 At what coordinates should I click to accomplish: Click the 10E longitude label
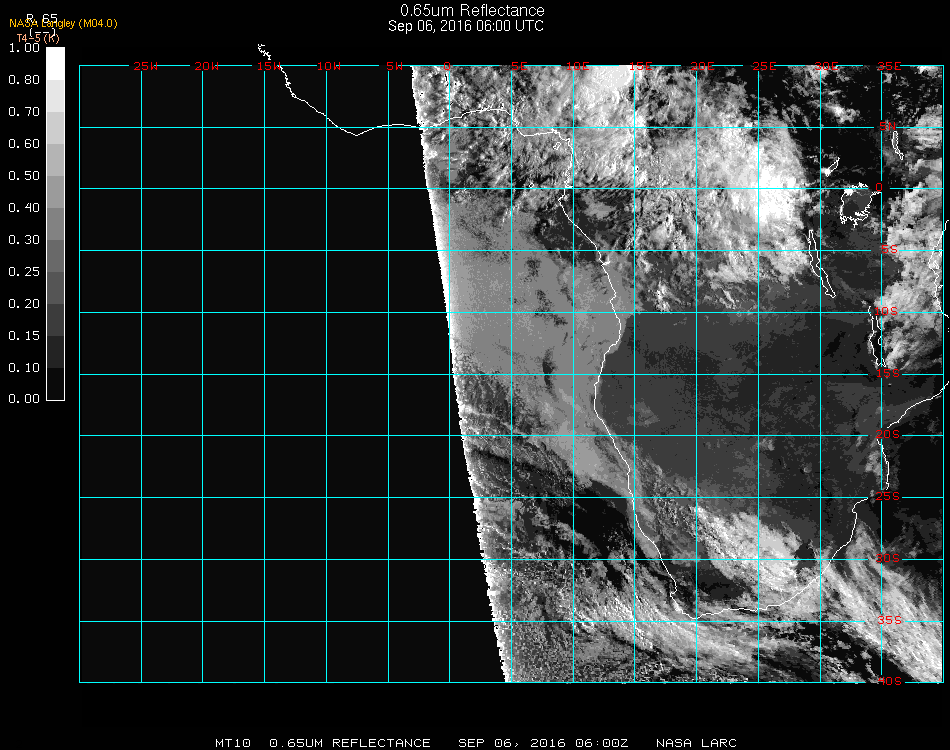pyautogui.click(x=577, y=66)
